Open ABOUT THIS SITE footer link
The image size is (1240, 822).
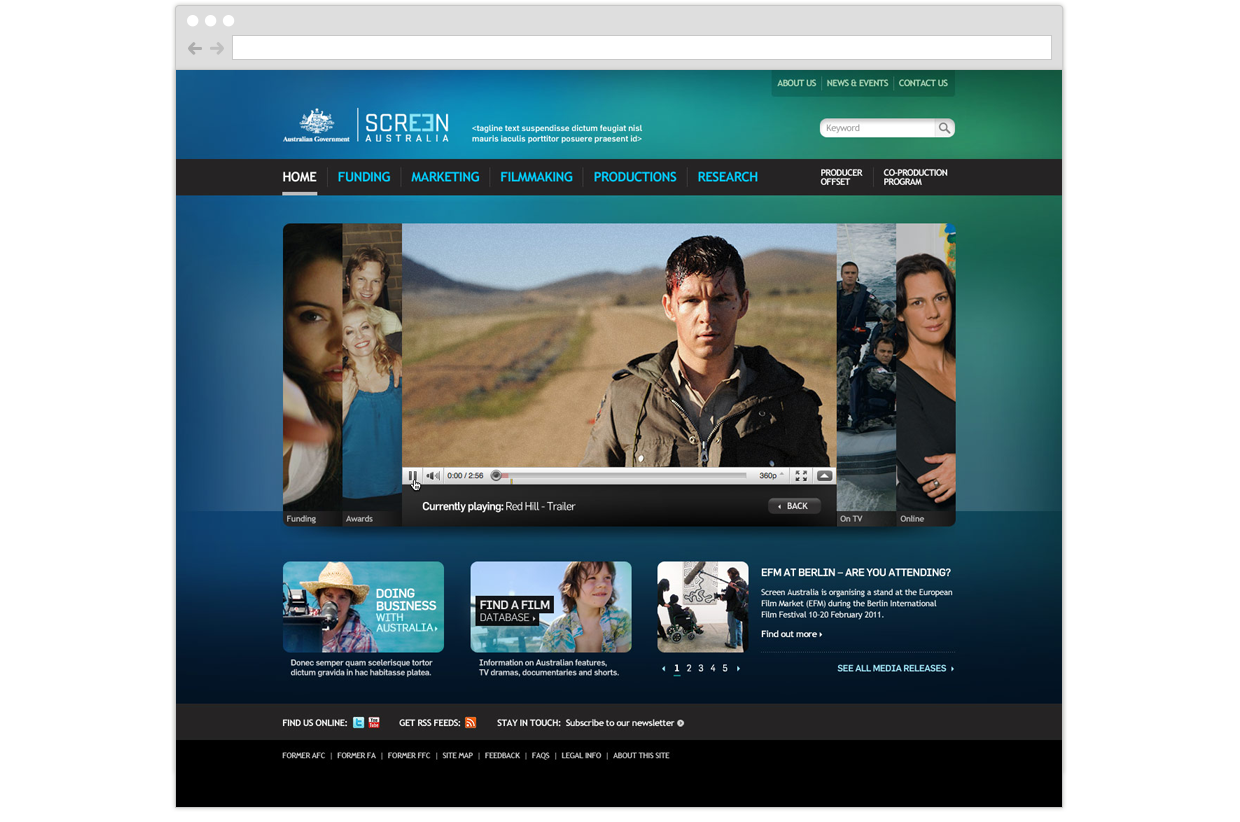(x=641, y=756)
